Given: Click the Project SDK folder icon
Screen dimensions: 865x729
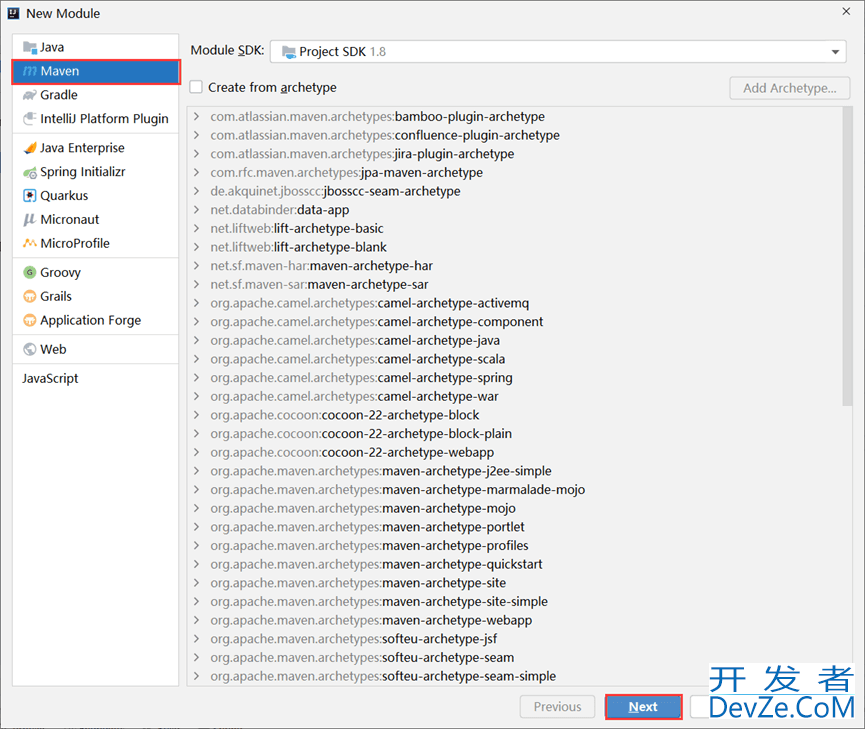Looking at the screenshot, I should [289, 52].
